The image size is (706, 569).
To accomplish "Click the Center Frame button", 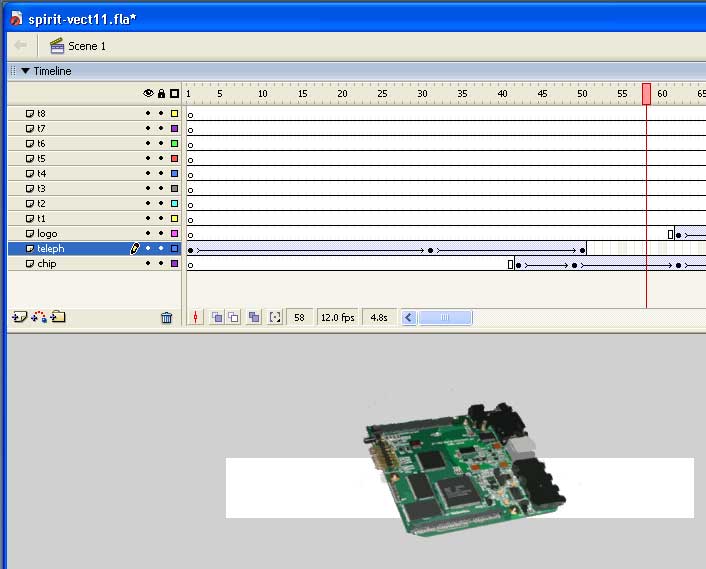I will pyautogui.click(x=196, y=317).
